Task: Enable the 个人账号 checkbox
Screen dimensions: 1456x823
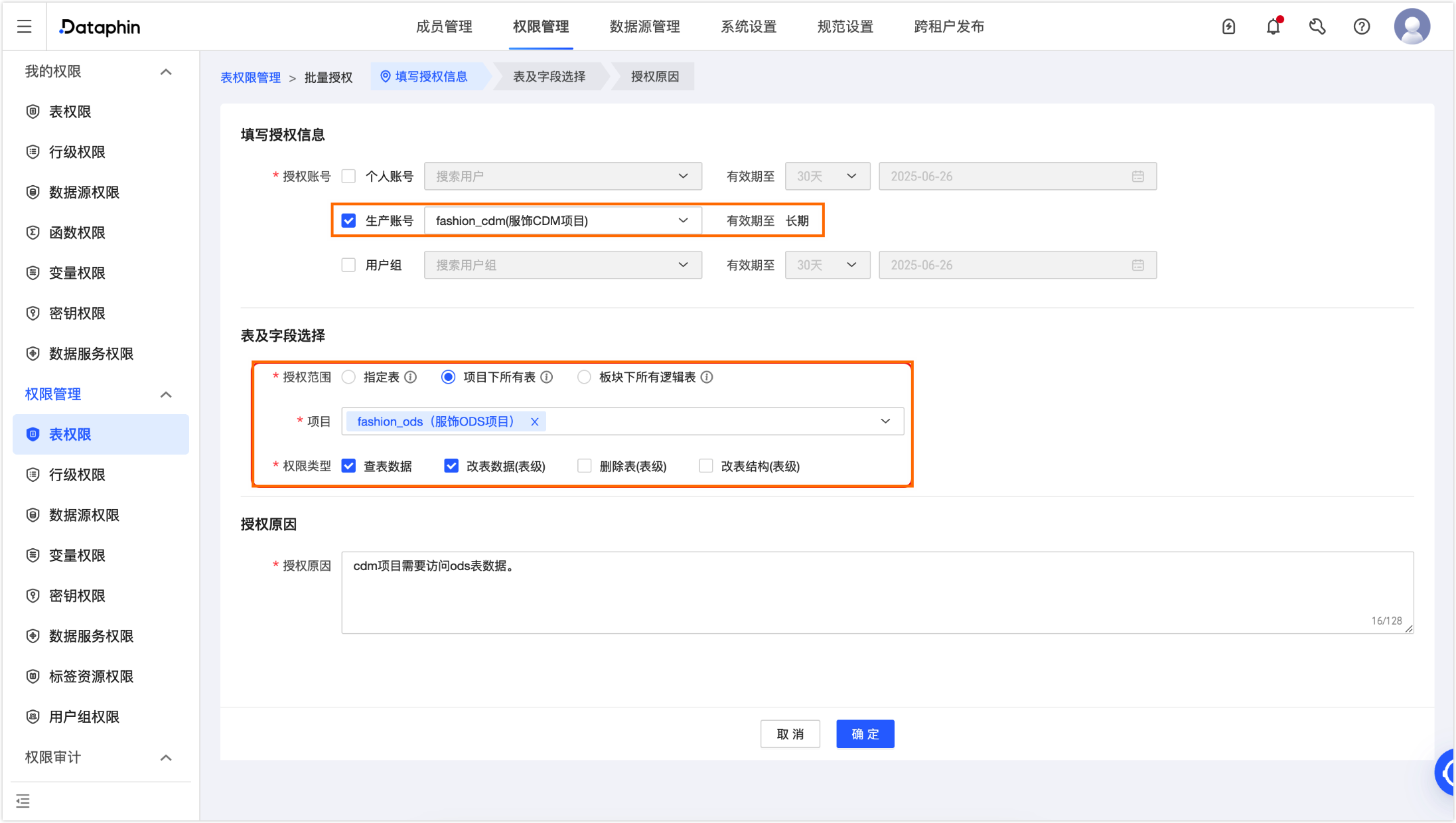Action: point(348,177)
